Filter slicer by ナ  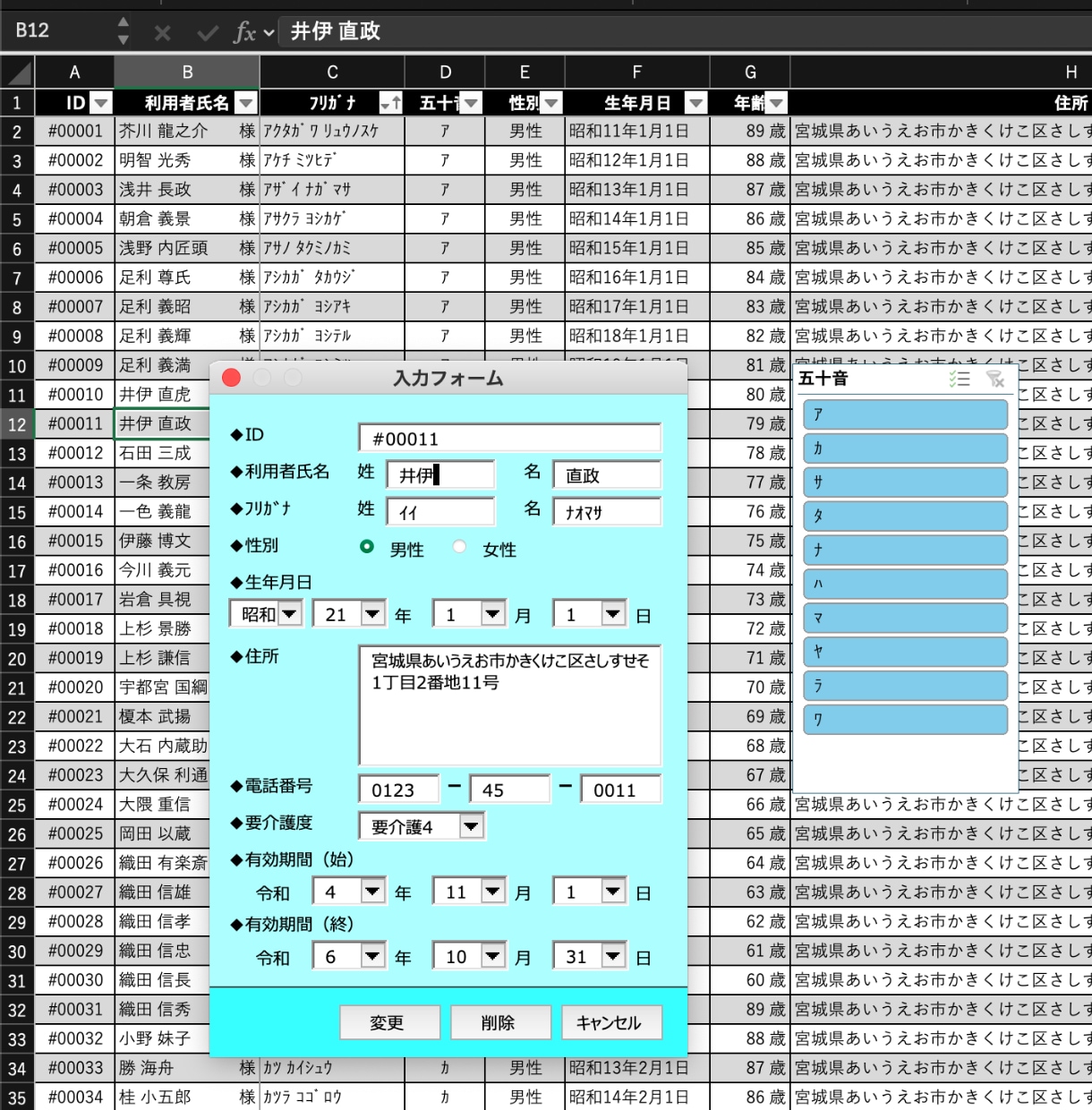pos(905,550)
